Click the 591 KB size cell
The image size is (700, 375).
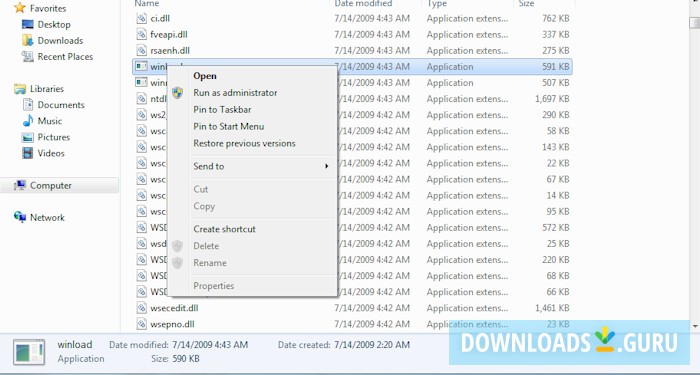click(556, 67)
